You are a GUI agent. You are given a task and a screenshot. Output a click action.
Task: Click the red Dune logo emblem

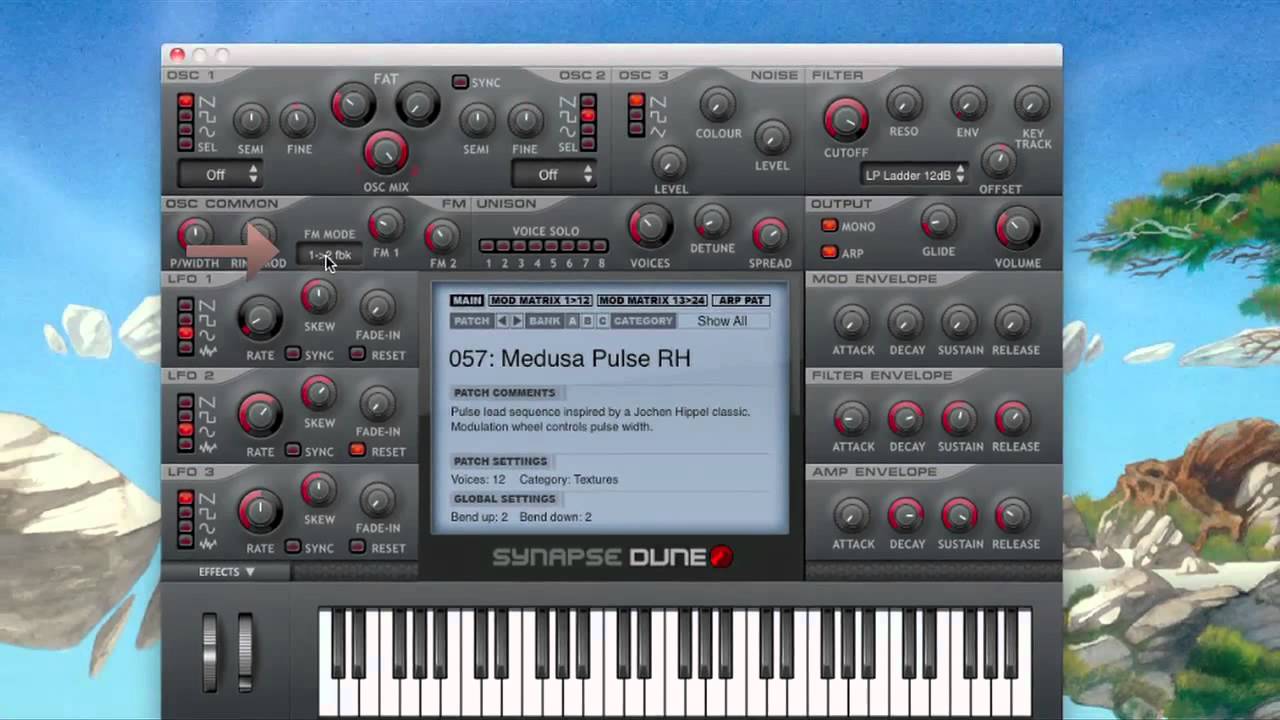[x=722, y=557]
